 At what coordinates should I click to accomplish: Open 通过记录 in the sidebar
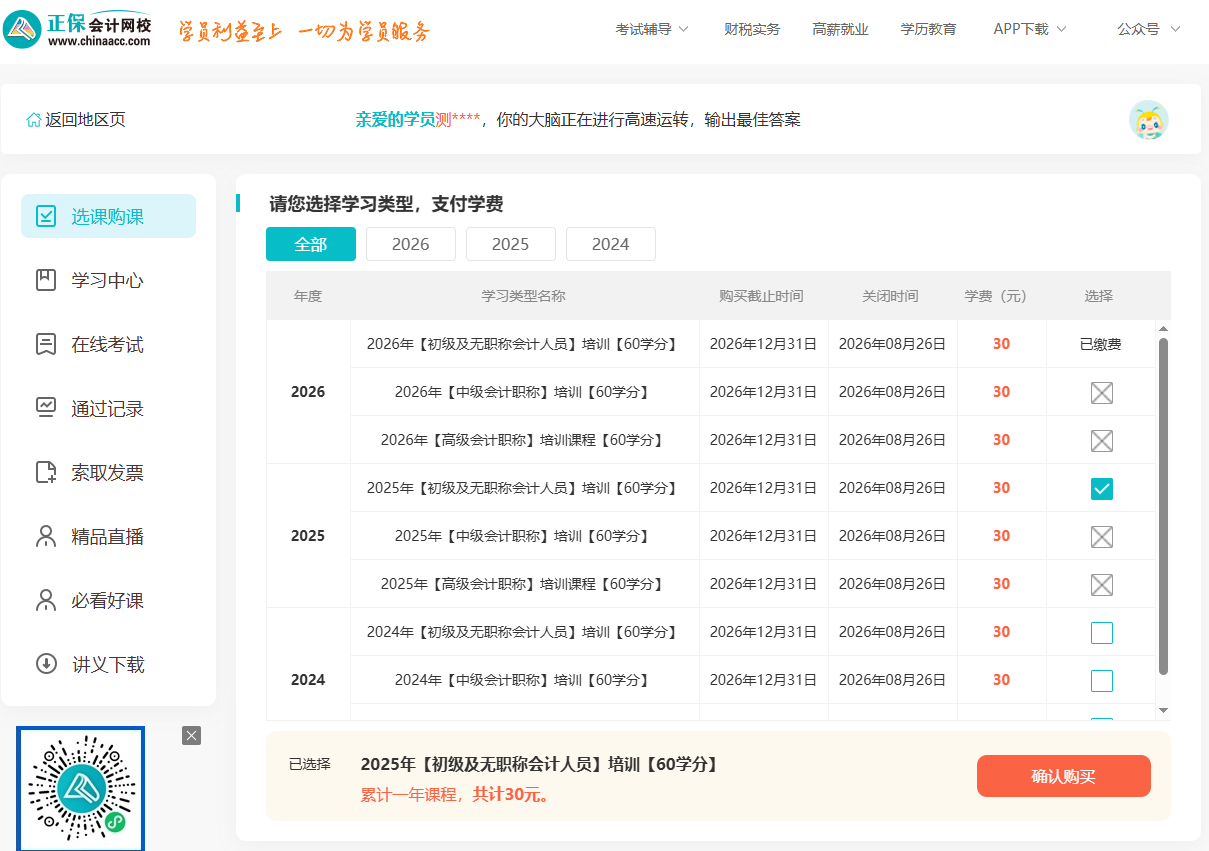point(108,408)
